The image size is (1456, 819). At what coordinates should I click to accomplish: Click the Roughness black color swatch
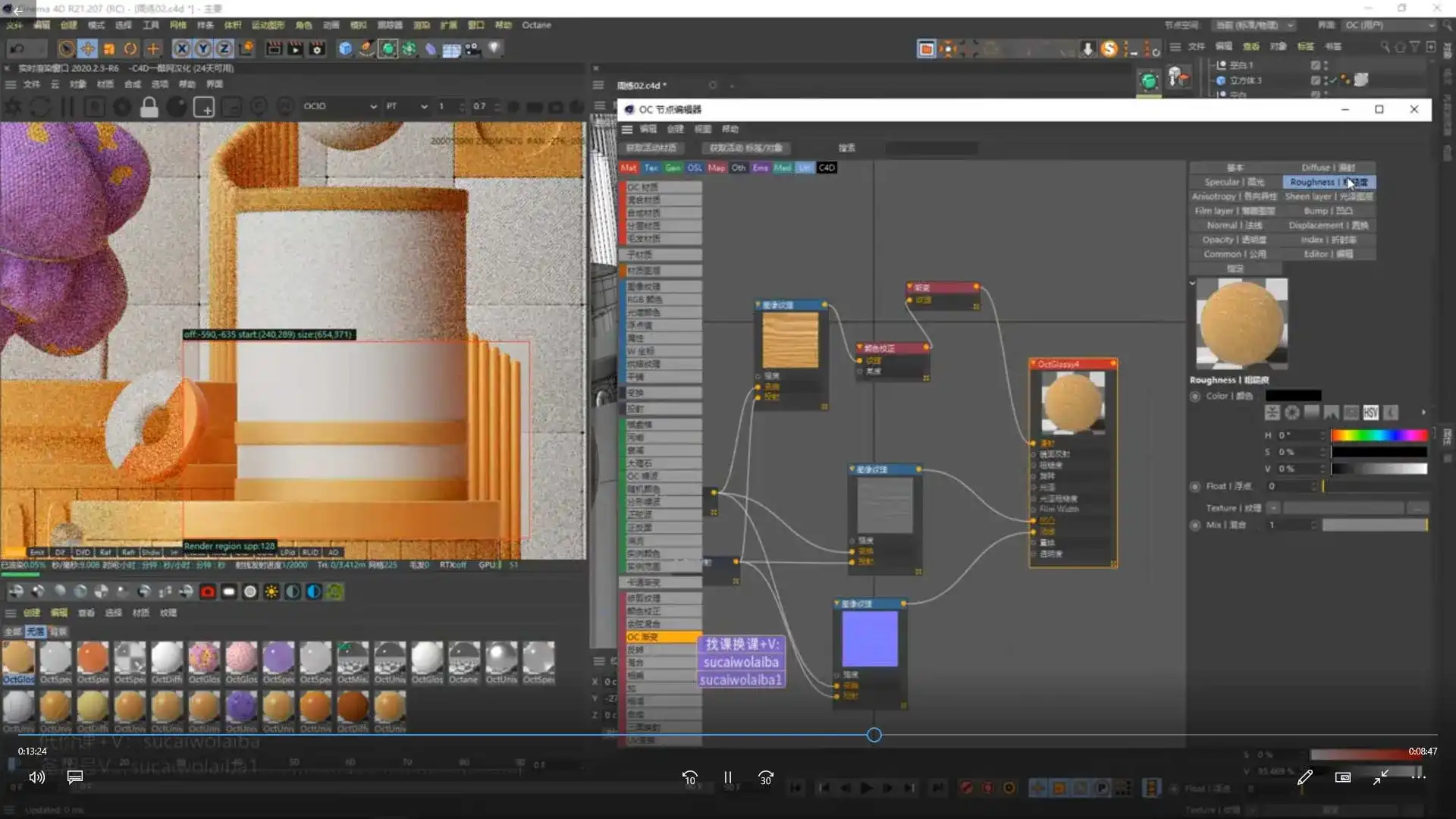(1293, 396)
